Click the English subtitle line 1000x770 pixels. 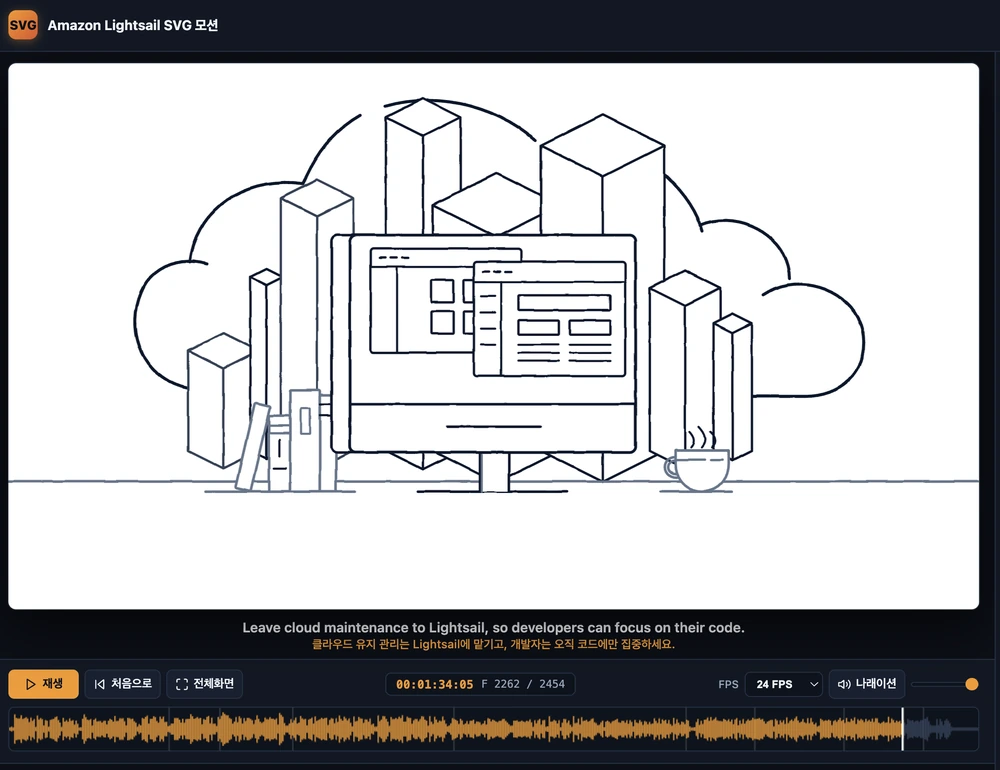[493, 628]
